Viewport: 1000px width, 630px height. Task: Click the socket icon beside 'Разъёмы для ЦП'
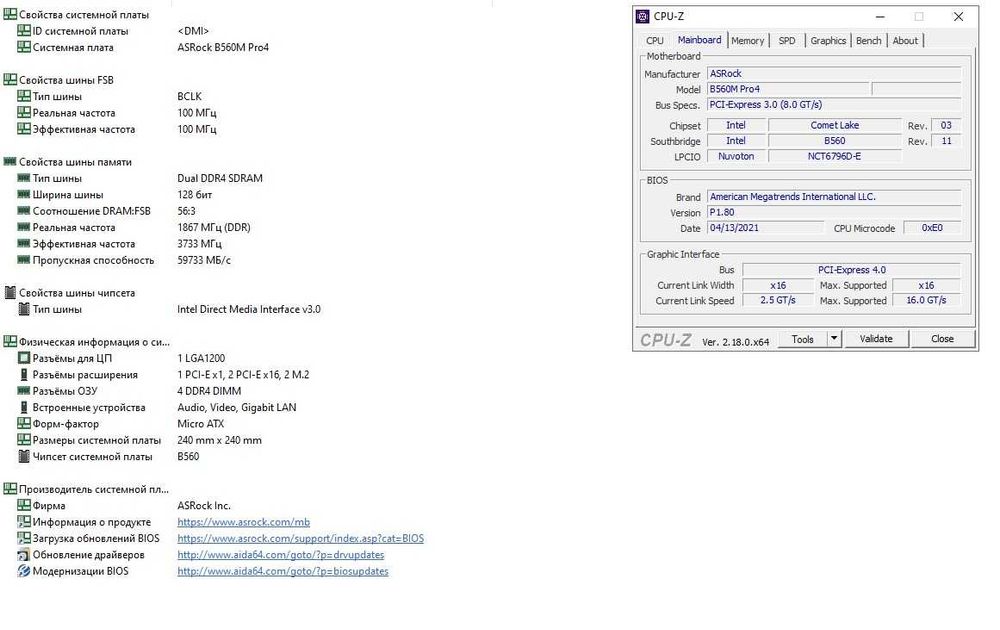coord(24,358)
